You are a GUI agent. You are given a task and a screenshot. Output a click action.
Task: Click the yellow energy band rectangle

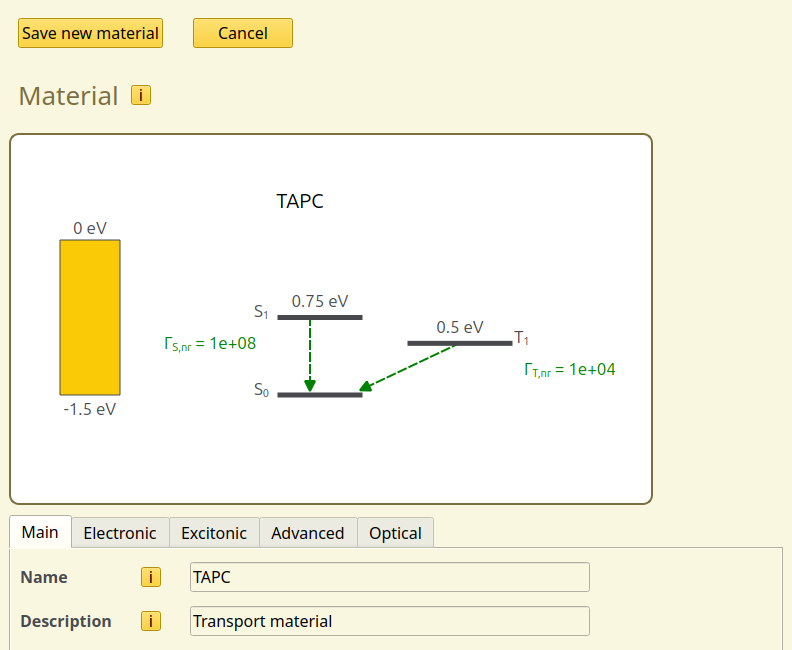(90, 317)
